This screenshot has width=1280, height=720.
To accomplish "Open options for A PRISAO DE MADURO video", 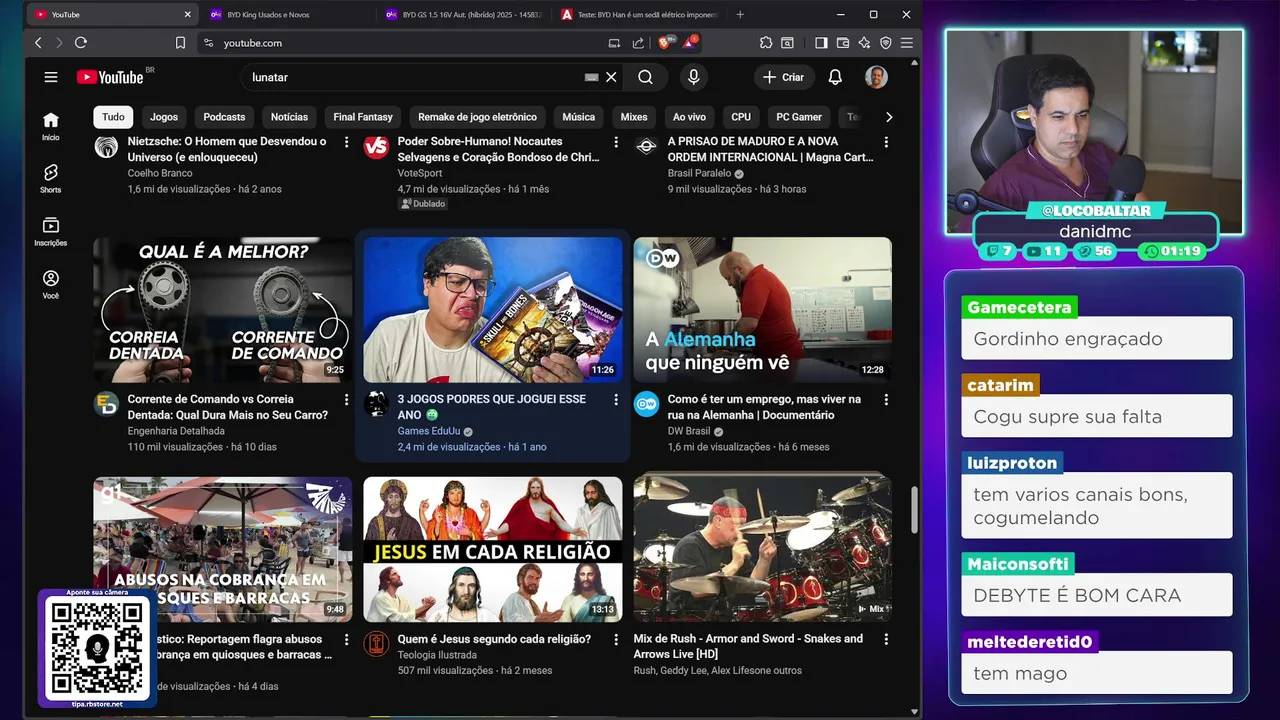I will coord(886,143).
